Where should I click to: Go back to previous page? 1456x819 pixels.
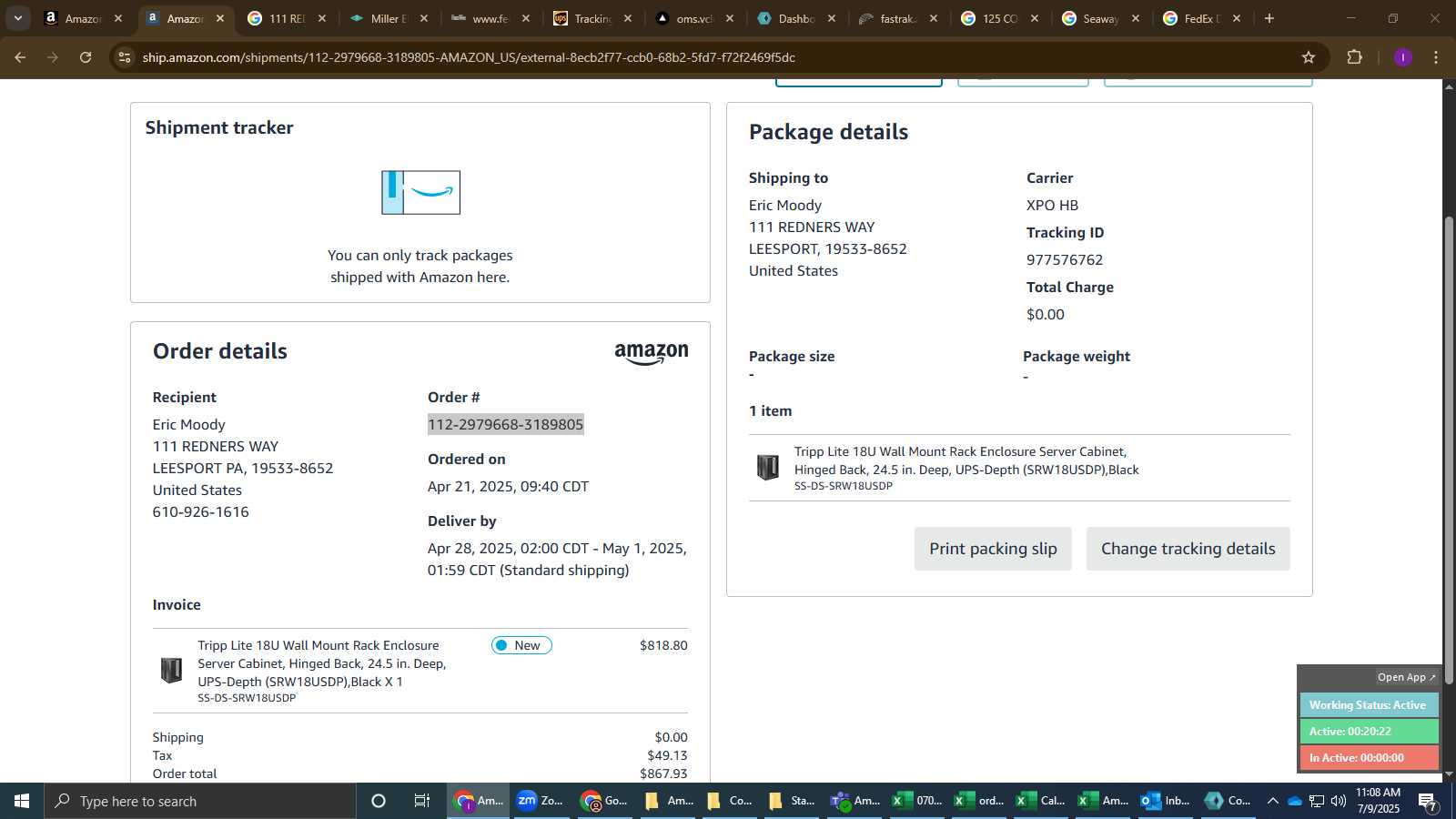[20, 57]
